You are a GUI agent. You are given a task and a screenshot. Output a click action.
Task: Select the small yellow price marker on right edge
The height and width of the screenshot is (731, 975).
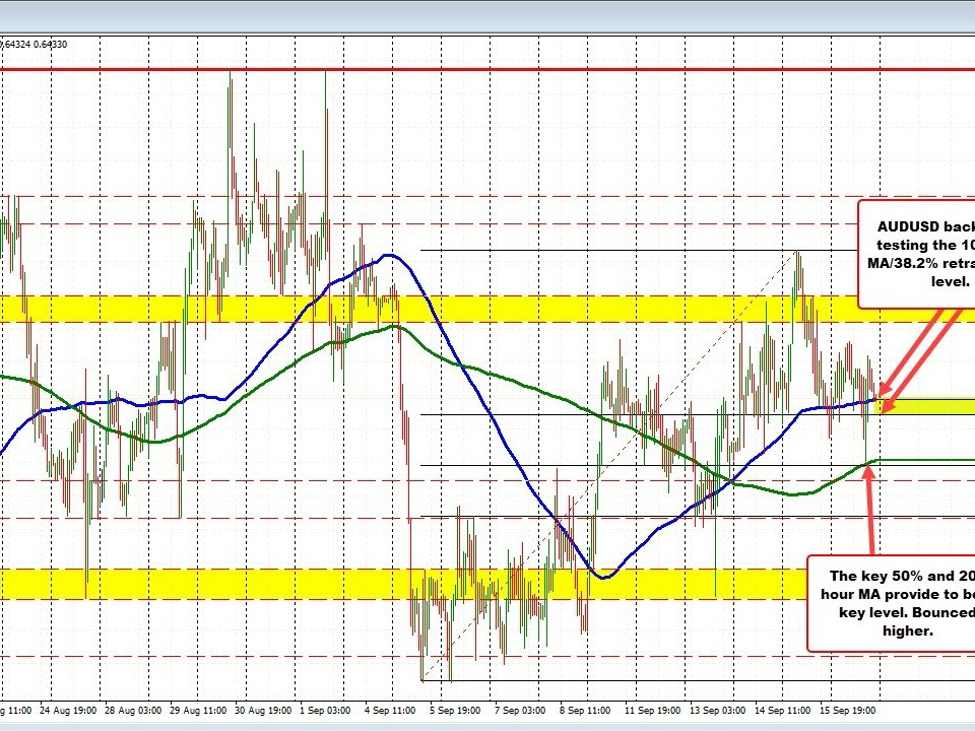click(930, 407)
